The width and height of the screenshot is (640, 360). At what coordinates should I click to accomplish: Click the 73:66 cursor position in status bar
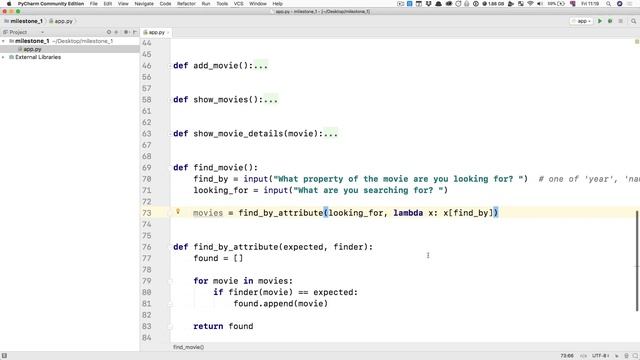click(567, 356)
